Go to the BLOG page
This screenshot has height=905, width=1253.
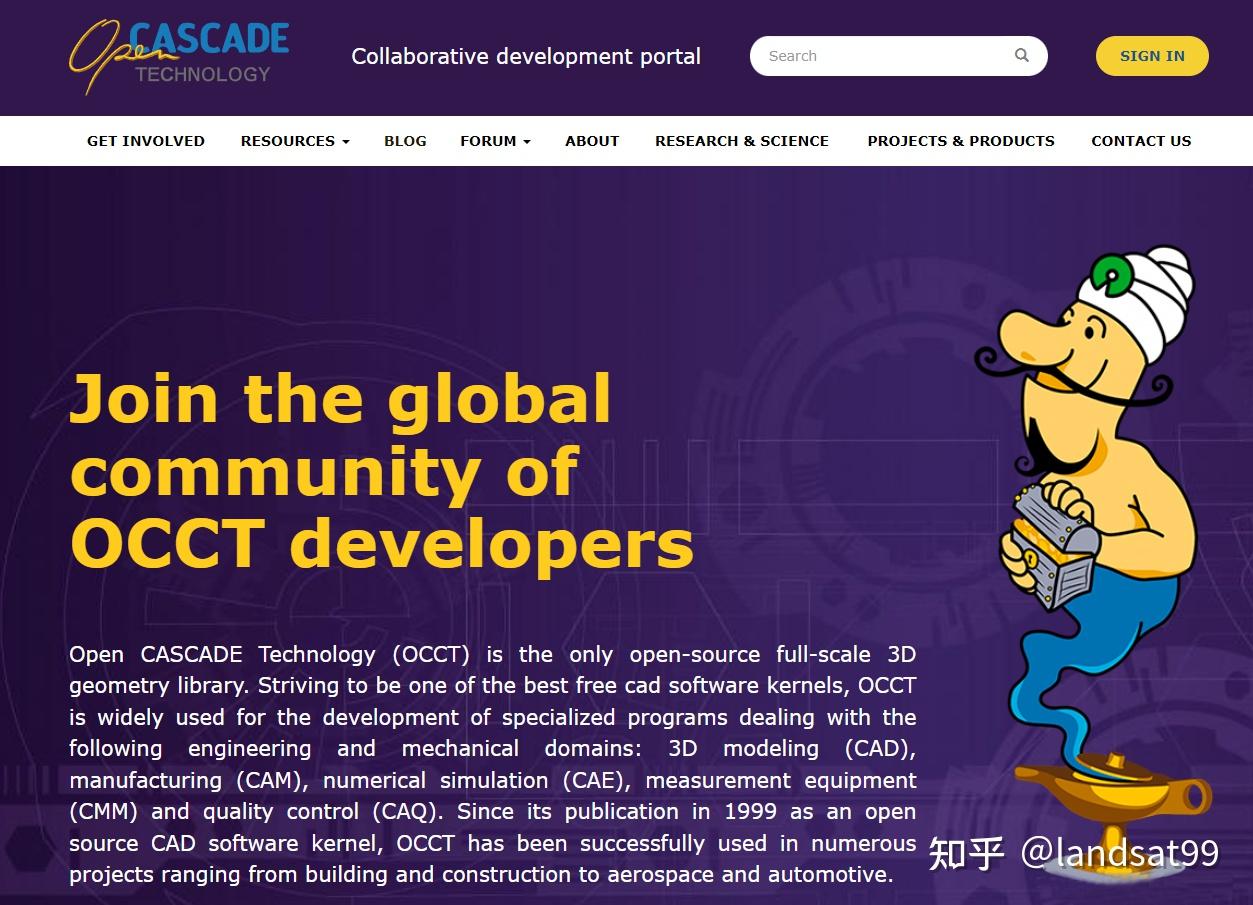405,141
